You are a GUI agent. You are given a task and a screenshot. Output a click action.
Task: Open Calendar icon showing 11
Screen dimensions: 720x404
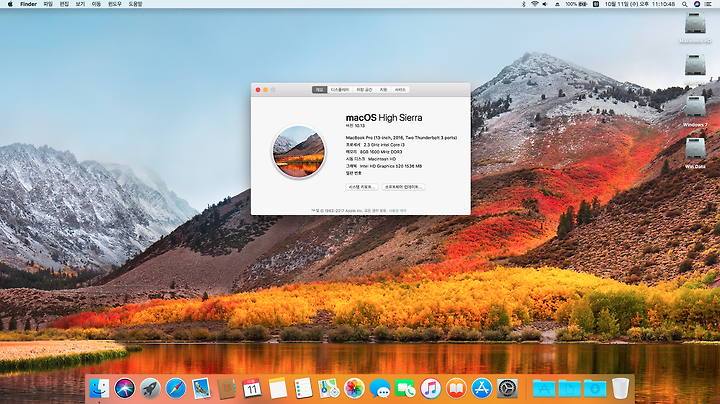tap(252, 388)
